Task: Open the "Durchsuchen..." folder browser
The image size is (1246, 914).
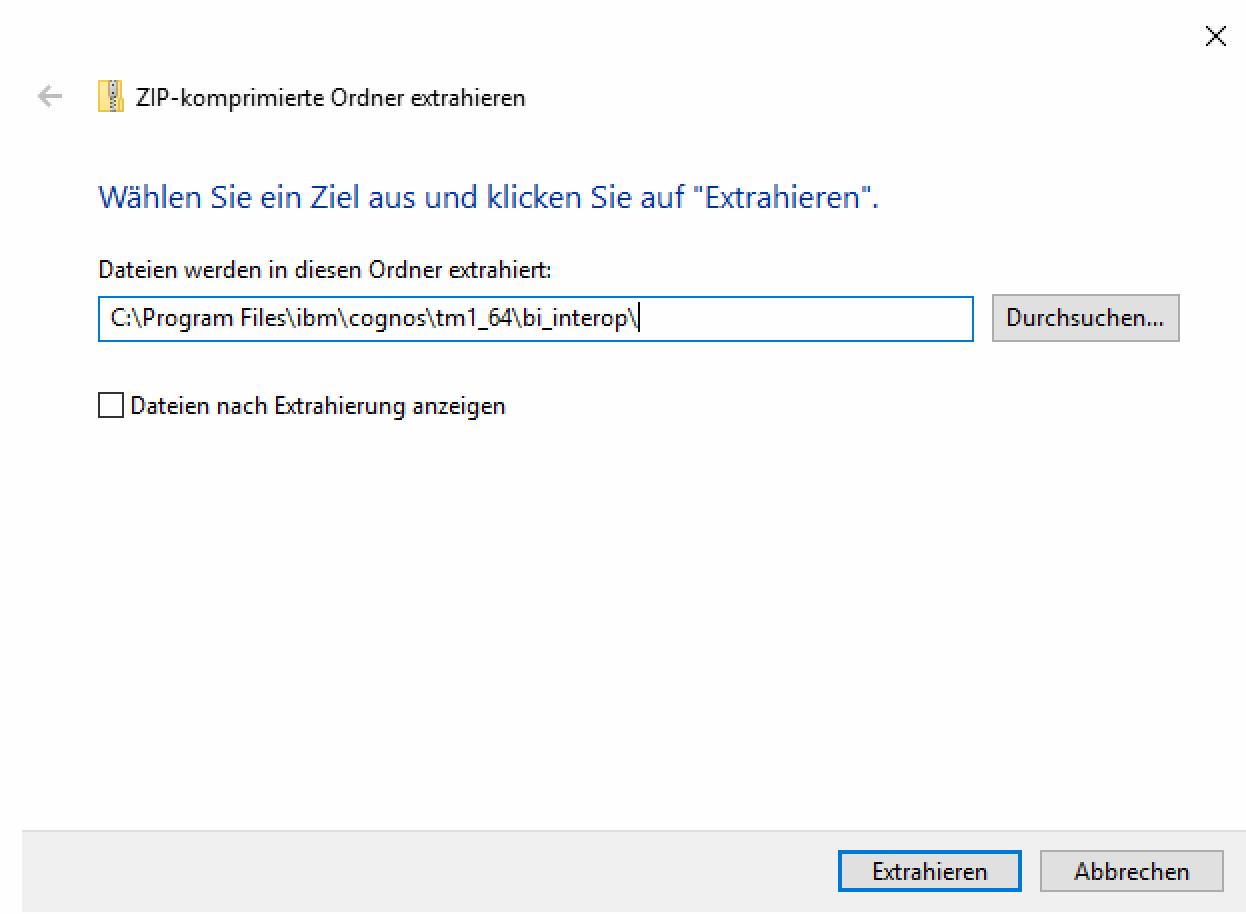Action: [1085, 318]
